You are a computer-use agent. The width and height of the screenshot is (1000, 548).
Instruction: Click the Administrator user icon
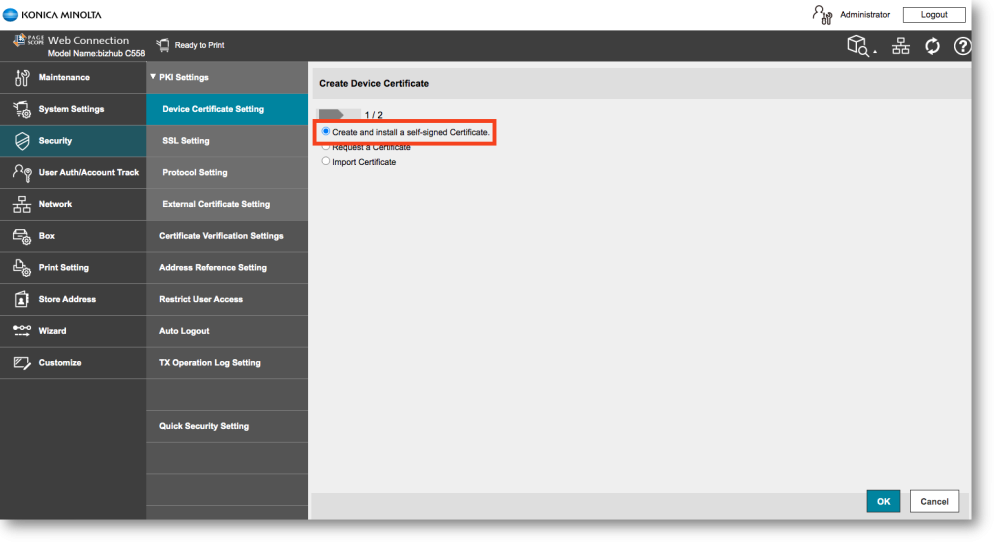point(822,15)
